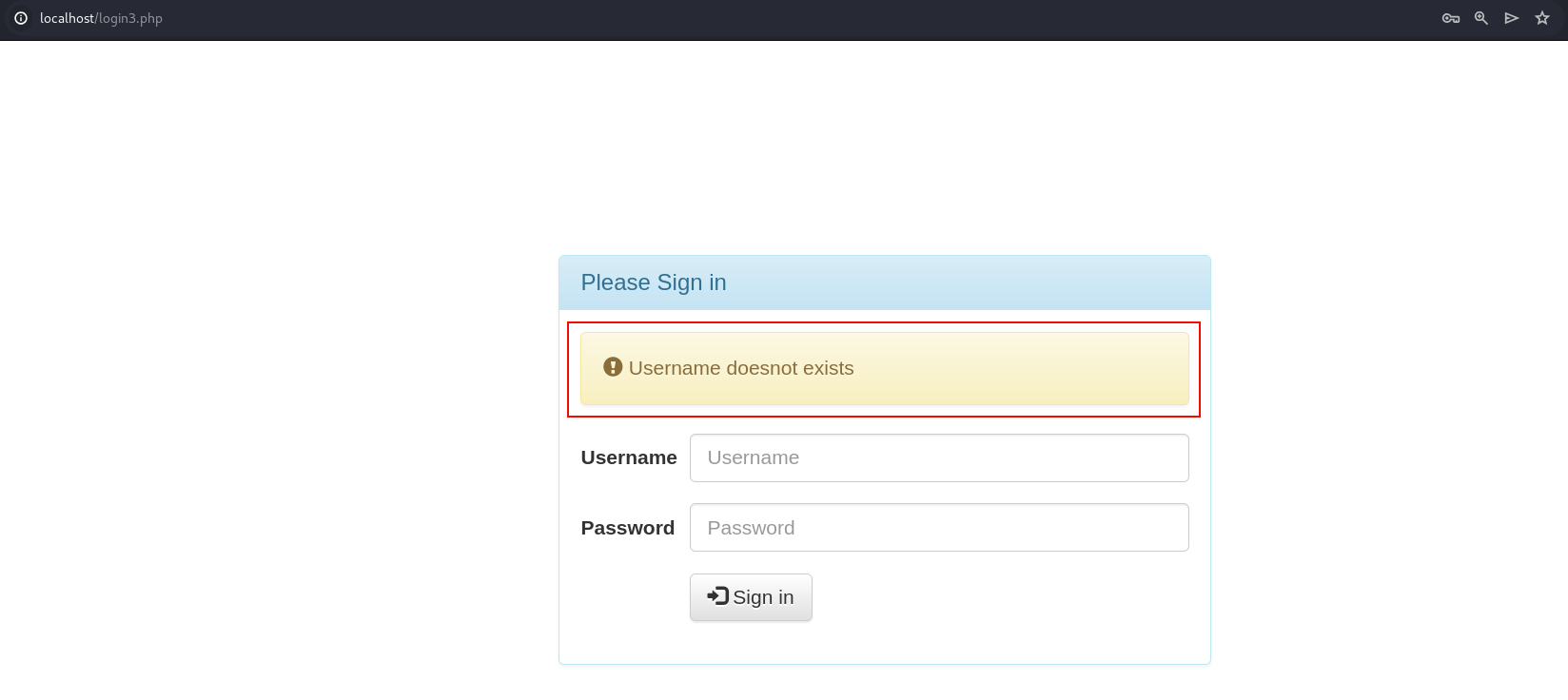Open the site information icon beside localhost
Screen dimensions: 1568x700
[x=21, y=18]
